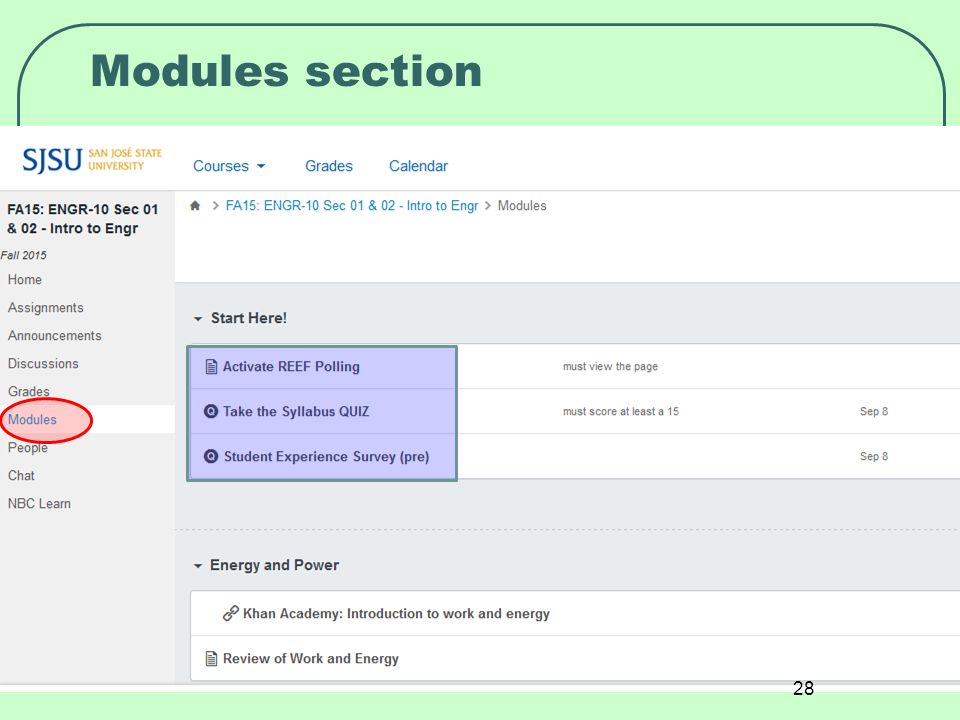The height and width of the screenshot is (720, 960).
Task: Go to Home in course sidebar
Action: [24, 280]
